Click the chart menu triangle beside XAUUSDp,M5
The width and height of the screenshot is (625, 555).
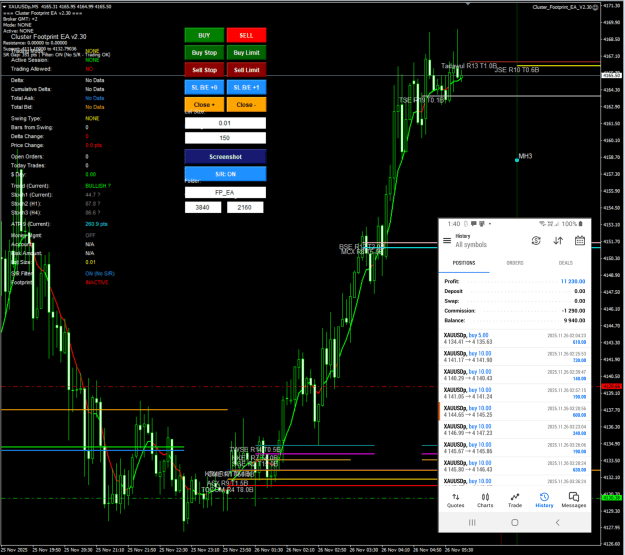[x=4, y=6]
